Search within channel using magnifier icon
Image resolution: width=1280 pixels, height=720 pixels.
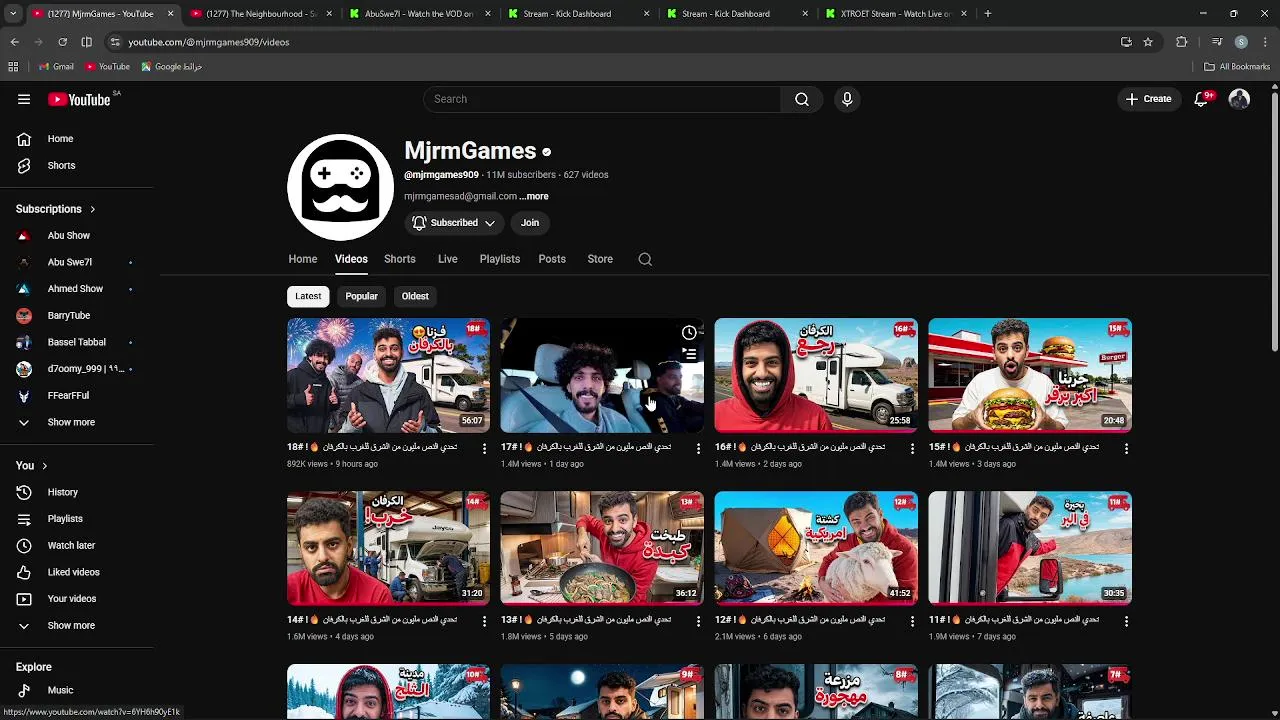645,259
